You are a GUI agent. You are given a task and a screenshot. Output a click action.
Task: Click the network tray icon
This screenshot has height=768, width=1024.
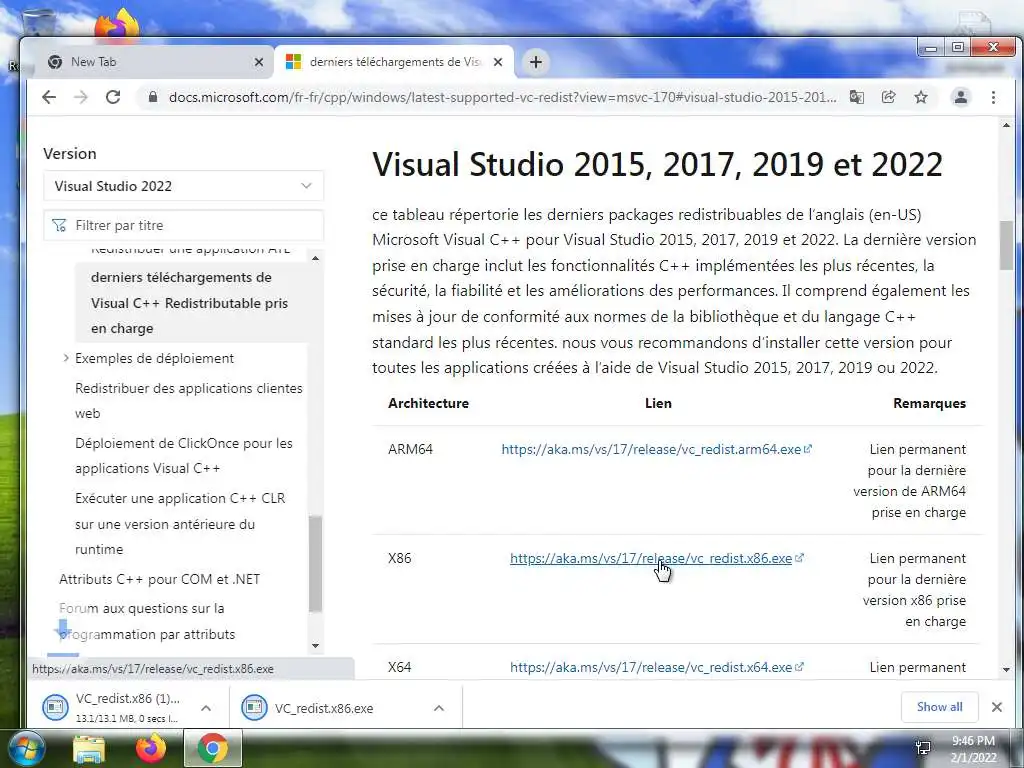923,748
